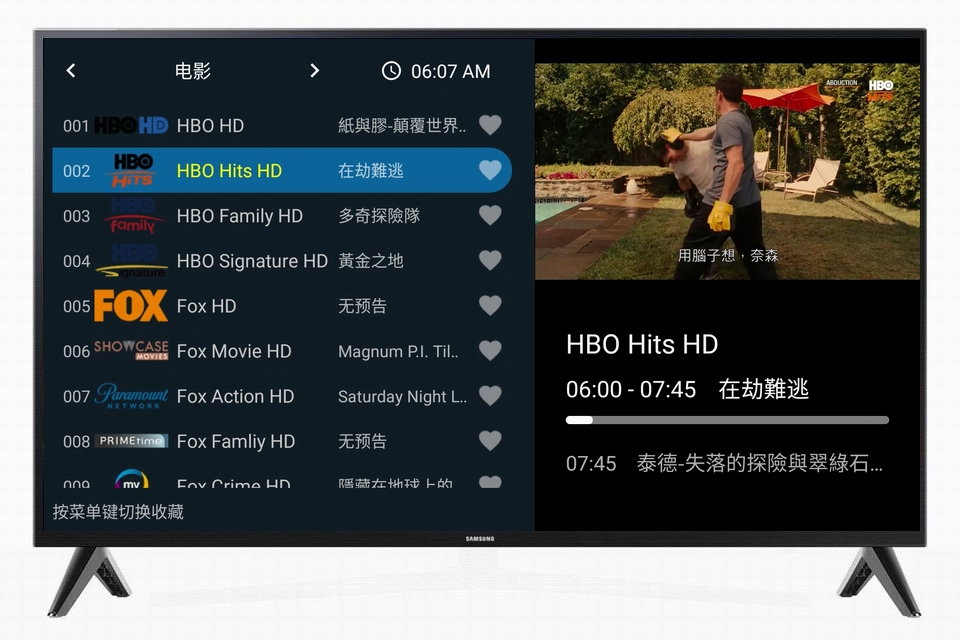960x640 pixels.
Task: Toggle favorite heart for HBO Family HD
Action: tap(490, 216)
